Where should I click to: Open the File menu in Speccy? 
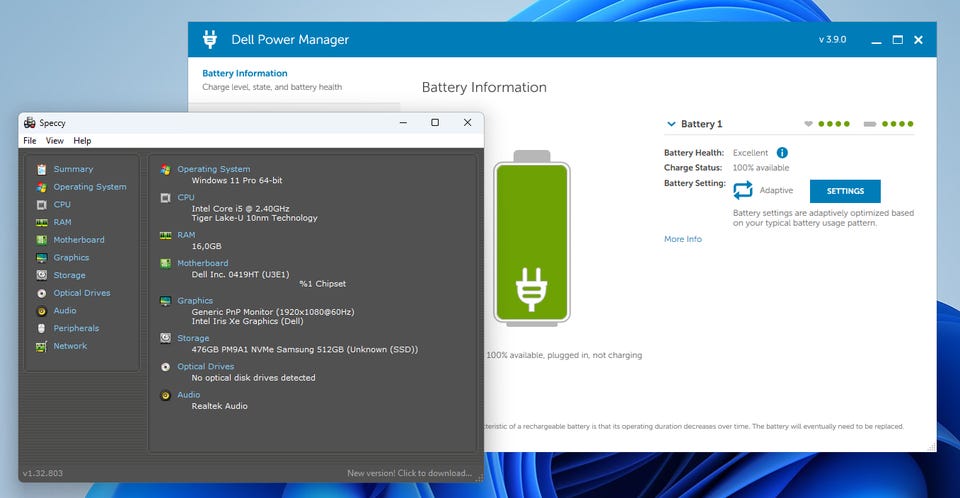click(30, 141)
